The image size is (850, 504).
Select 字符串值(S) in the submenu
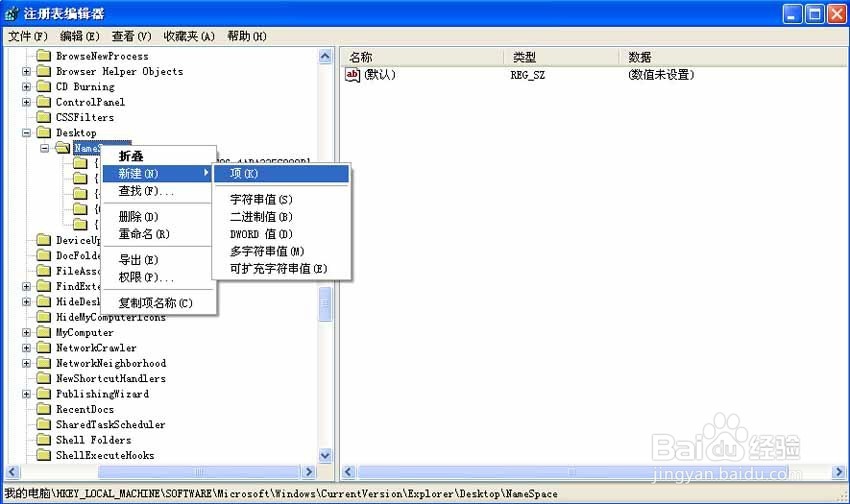tap(281, 199)
